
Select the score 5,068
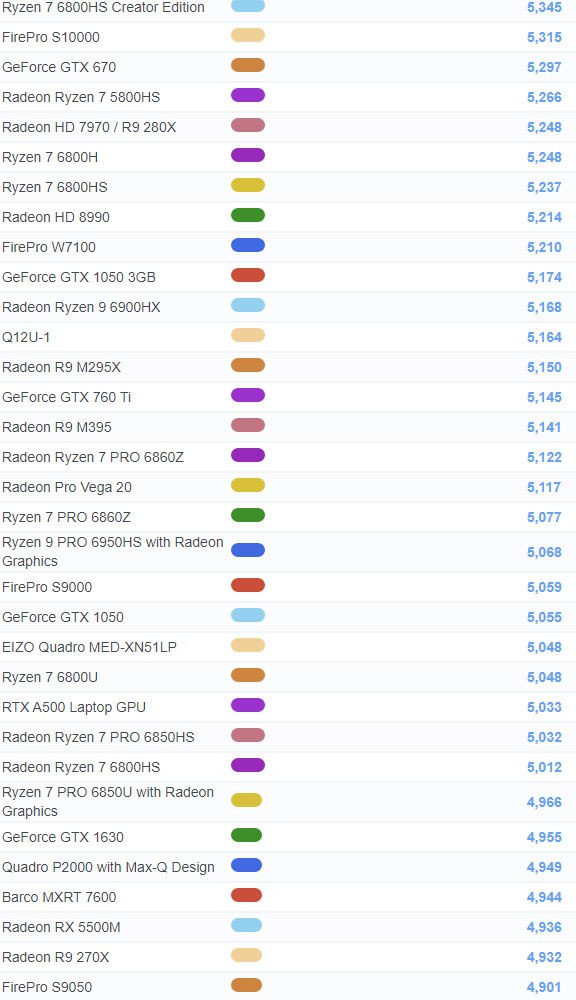544,552
